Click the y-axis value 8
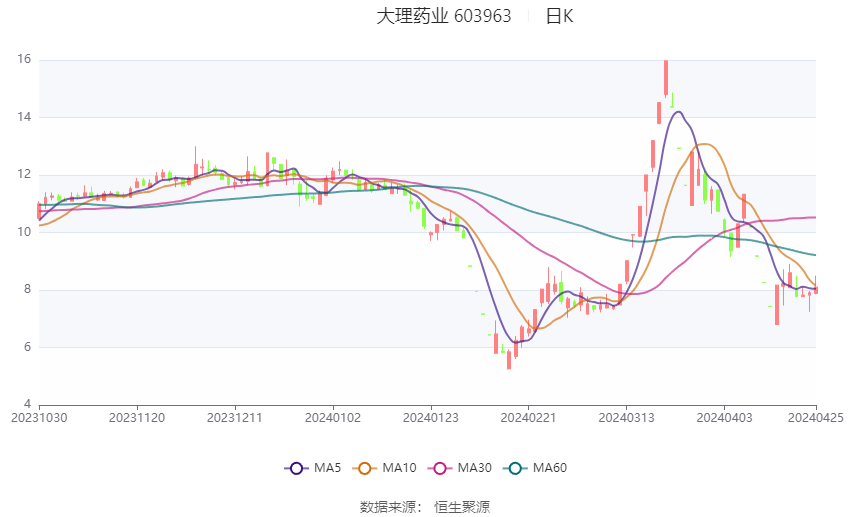The height and width of the screenshot is (517, 850). pyautogui.click(x=27, y=289)
